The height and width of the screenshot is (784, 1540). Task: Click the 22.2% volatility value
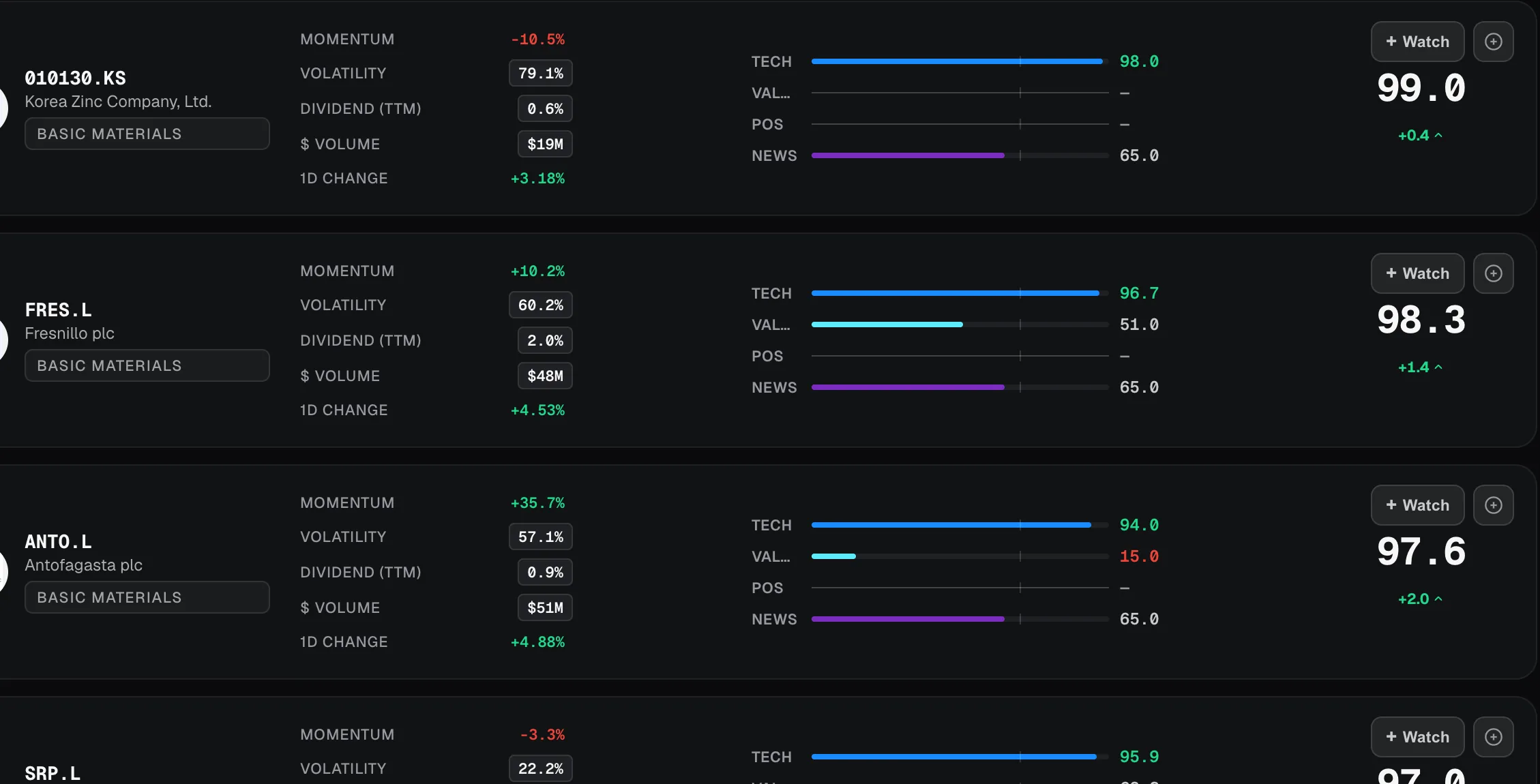541,768
